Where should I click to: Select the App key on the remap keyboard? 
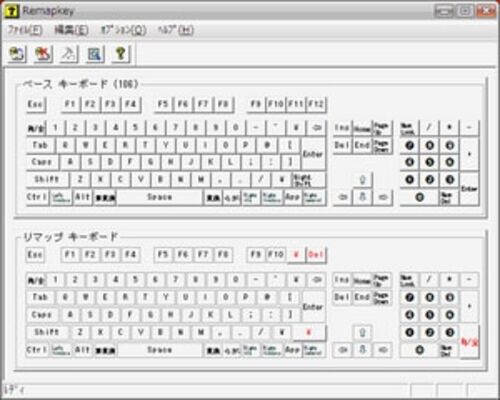tap(293, 350)
